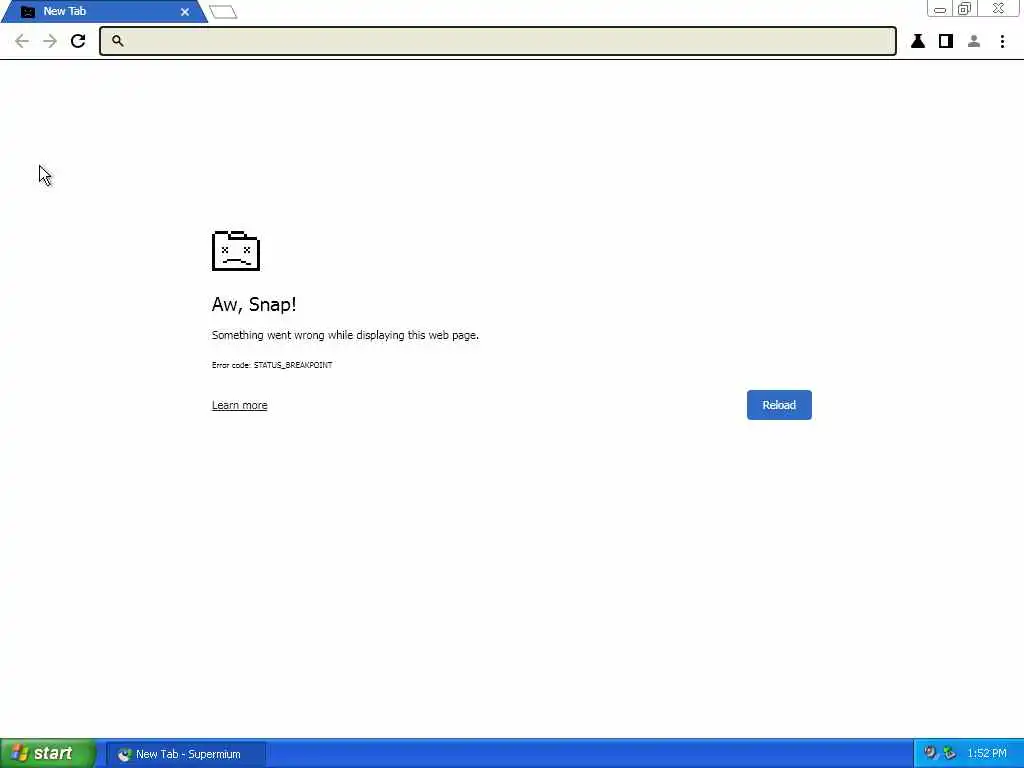The image size is (1024, 768).
Task: Open a new tab with the tab strip button
Action: pyautogui.click(x=223, y=12)
